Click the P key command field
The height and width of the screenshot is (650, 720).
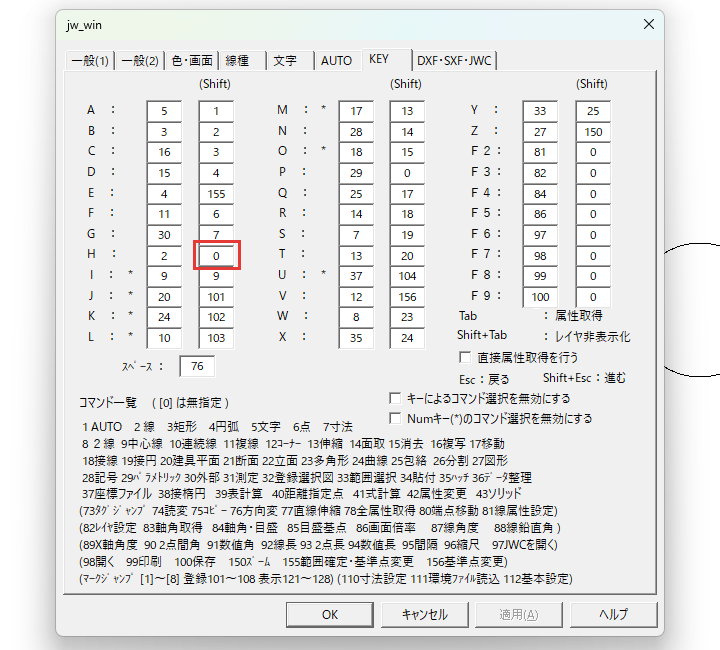(x=356, y=173)
